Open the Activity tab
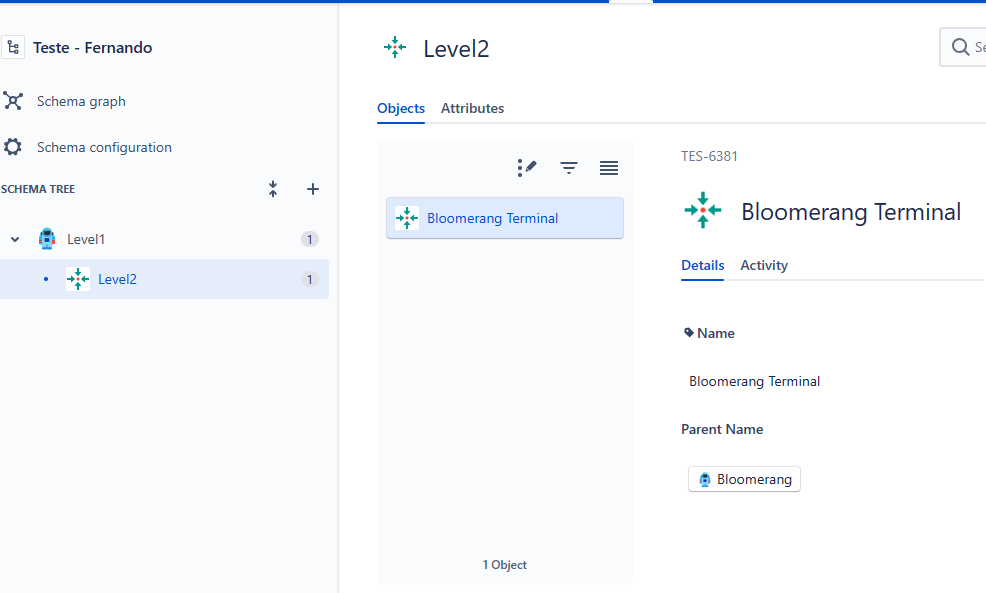The width and height of the screenshot is (986, 593). (764, 265)
